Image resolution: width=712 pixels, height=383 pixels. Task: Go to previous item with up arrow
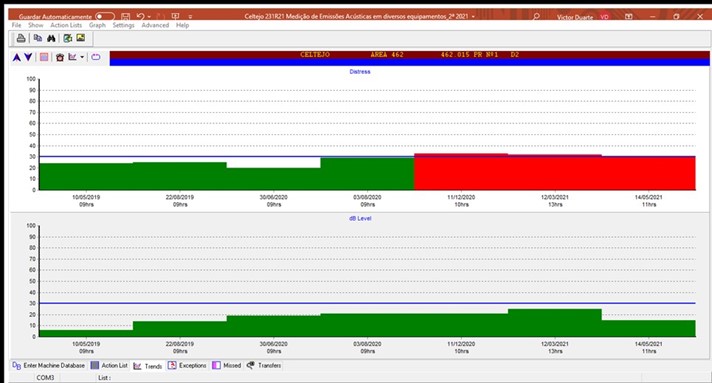click(x=17, y=57)
